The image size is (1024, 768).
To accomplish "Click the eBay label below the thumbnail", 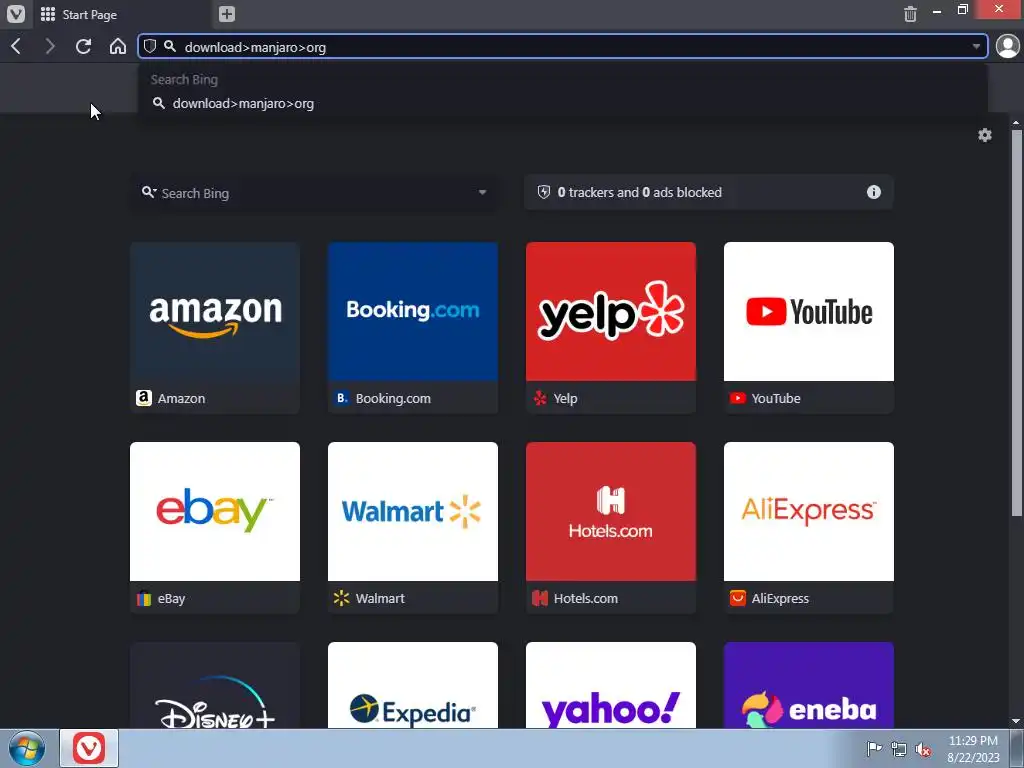I will tap(171, 598).
